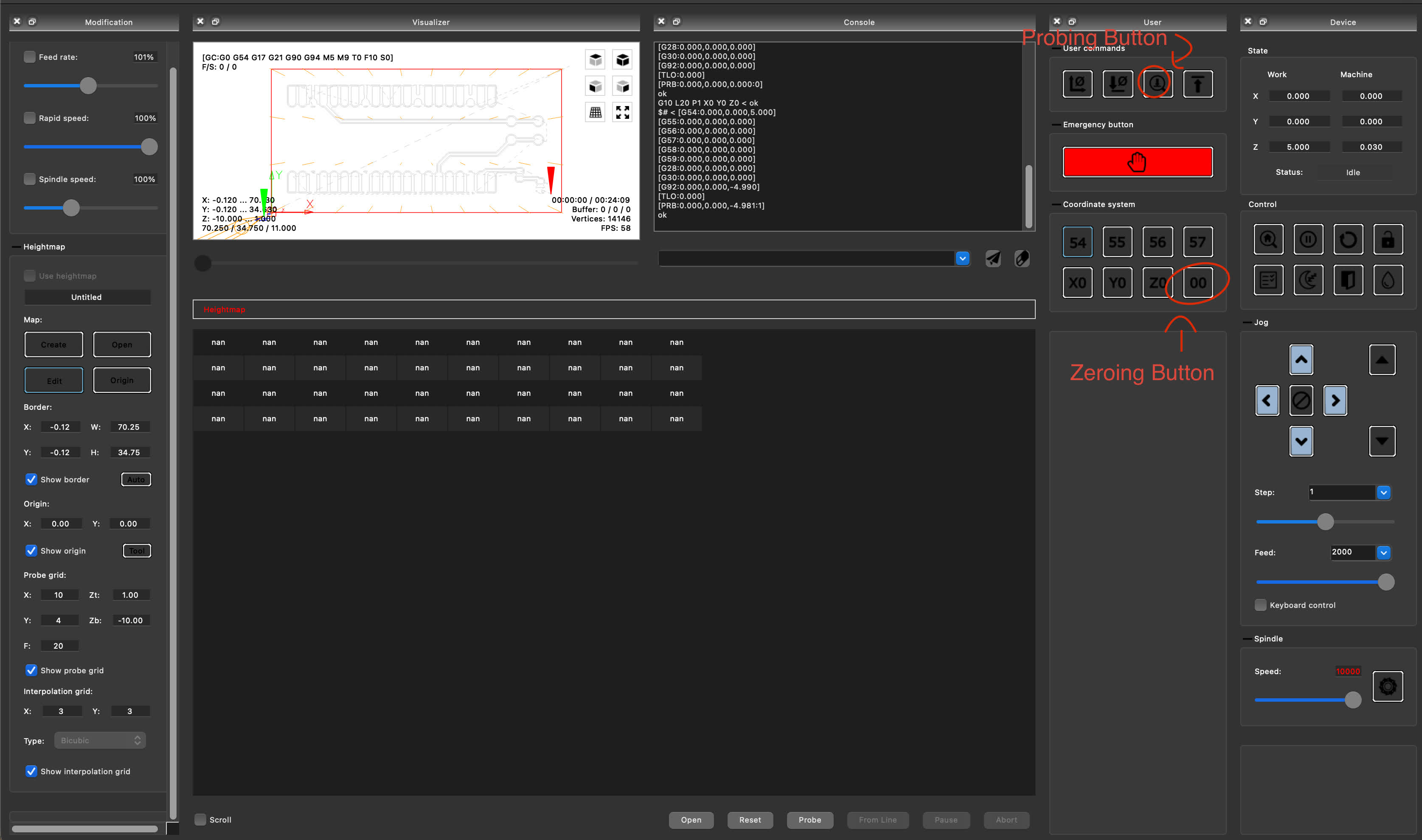The height and width of the screenshot is (840, 1422).
Task: Click the flood coolant droplet icon
Action: (x=1388, y=280)
